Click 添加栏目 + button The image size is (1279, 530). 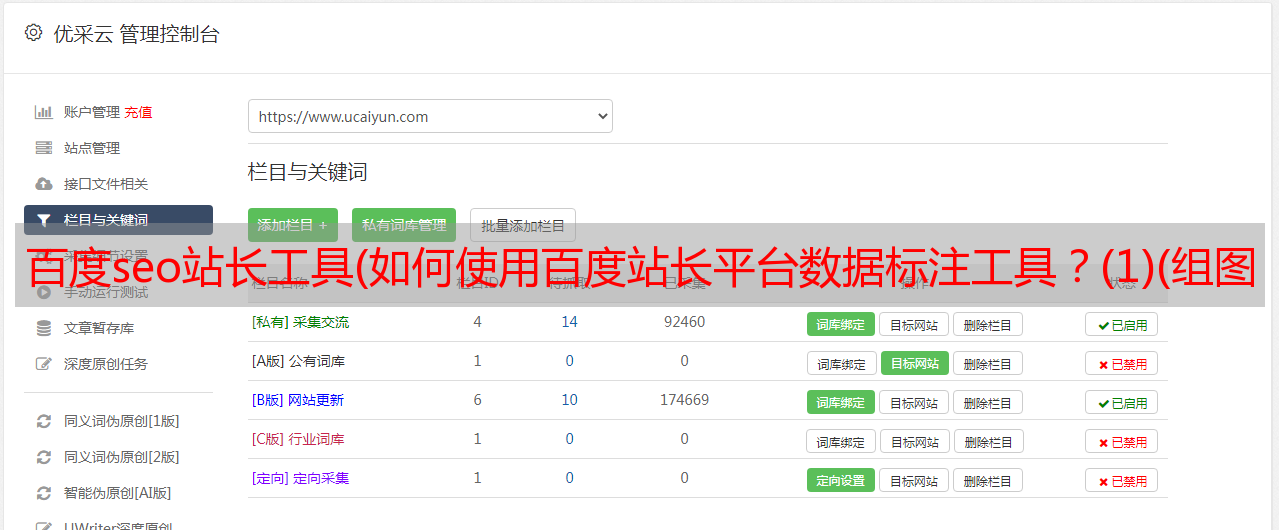click(x=292, y=225)
